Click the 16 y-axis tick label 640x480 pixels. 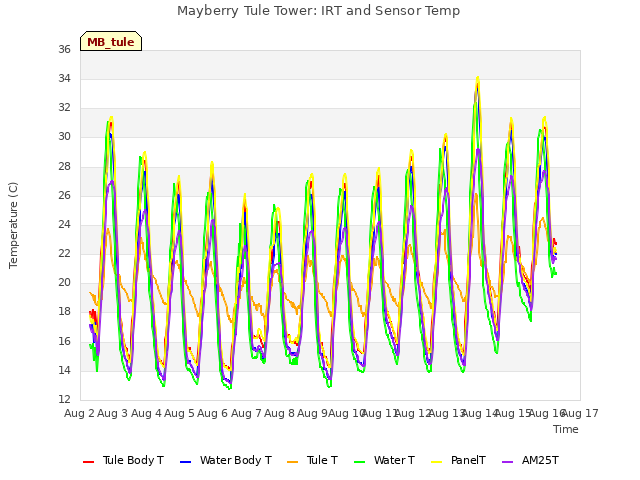click(x=64, y=341)
